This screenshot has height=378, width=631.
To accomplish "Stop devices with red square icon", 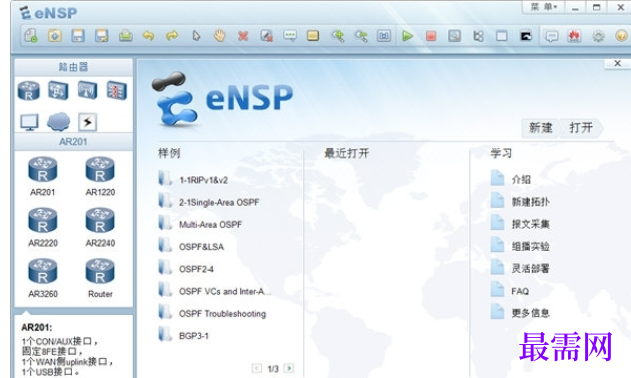I will click(x=431, y=36).
